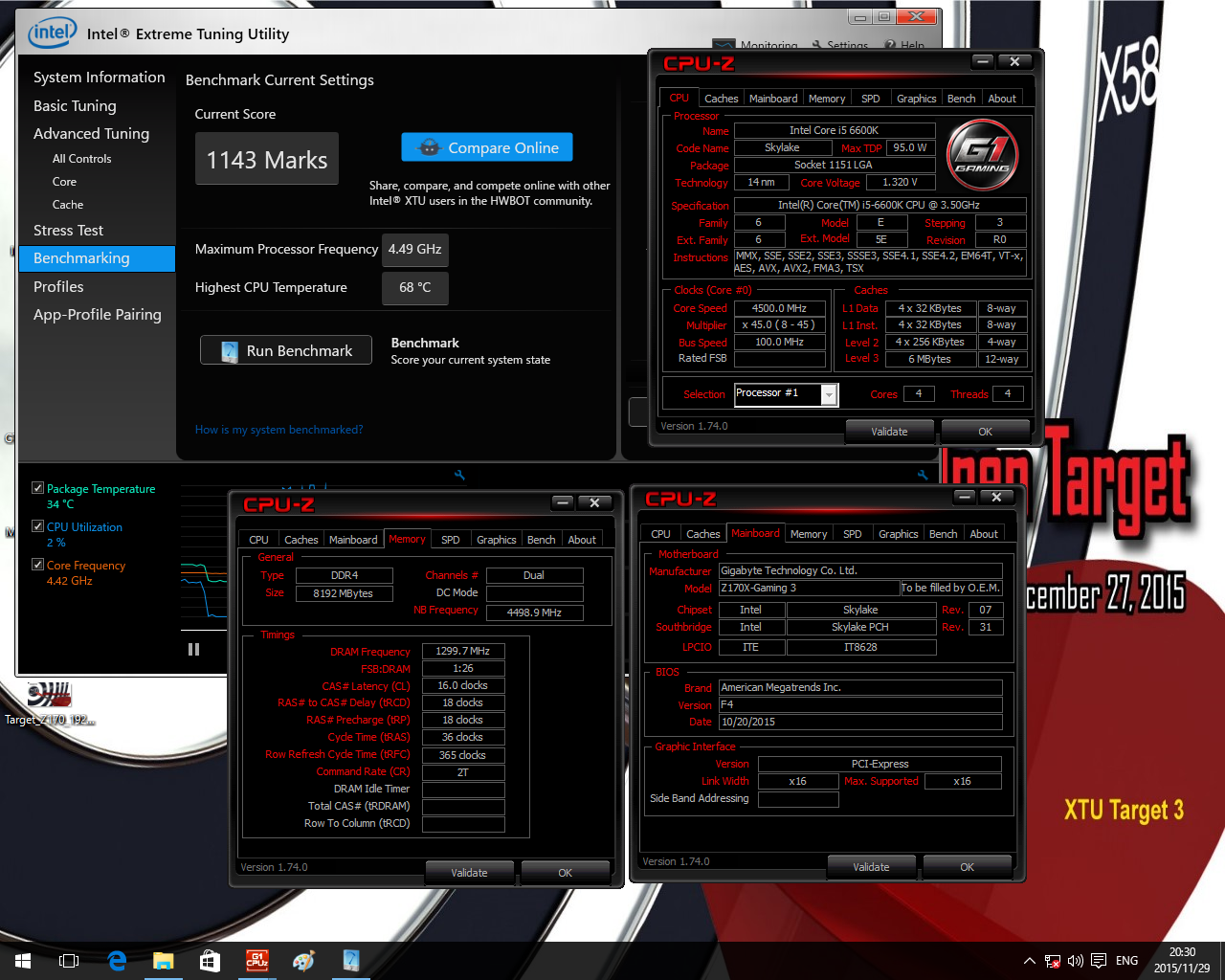Open the volume tray icon
This screenshot has width=1225, height=980.
tap(1075, 961)
